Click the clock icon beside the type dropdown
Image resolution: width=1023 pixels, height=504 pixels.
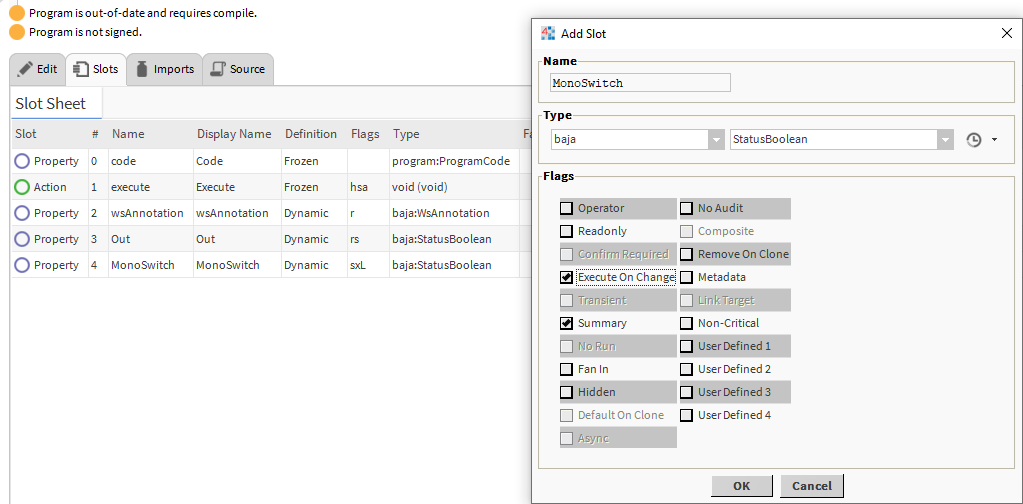[x=974, y=140]
